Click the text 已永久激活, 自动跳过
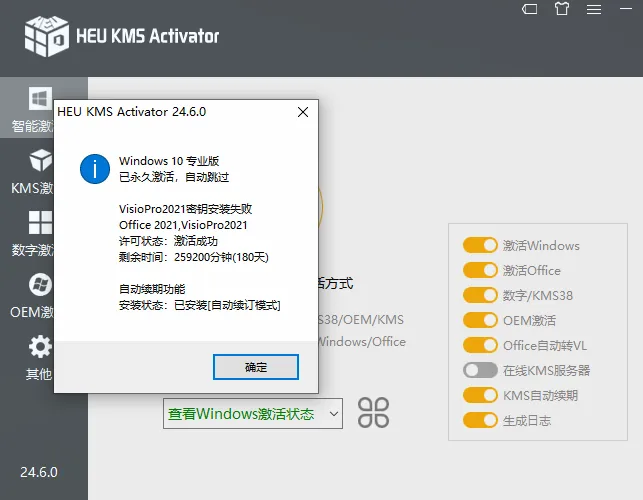 [174, 177]
